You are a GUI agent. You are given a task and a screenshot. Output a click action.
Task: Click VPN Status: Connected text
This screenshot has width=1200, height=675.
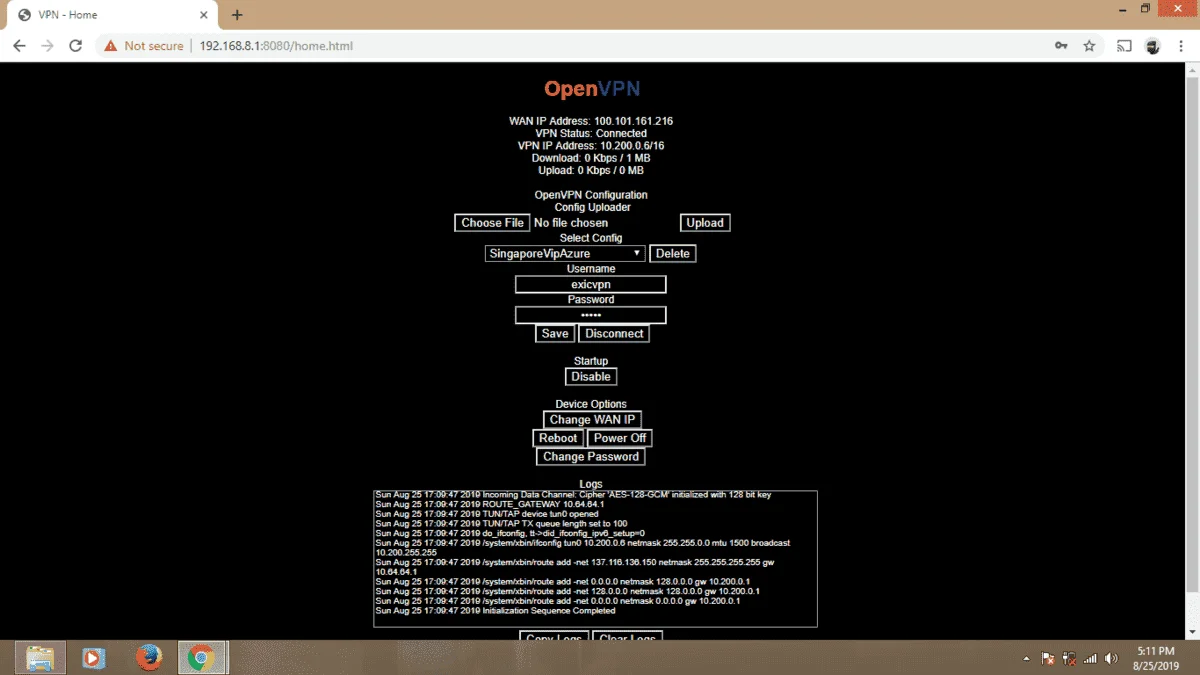(591, 133)
